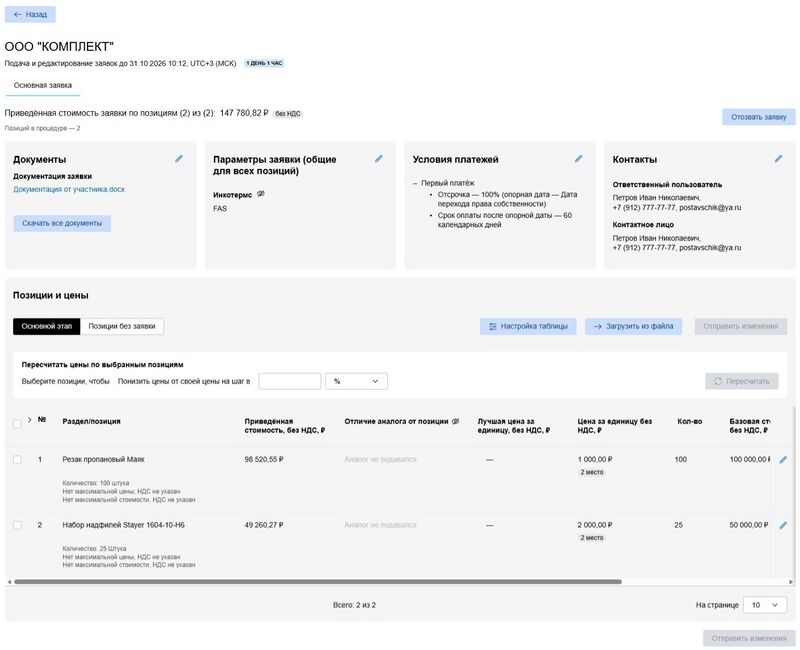Click the 49 260,27 ₽ cost cell

click(x=264, y=525)
